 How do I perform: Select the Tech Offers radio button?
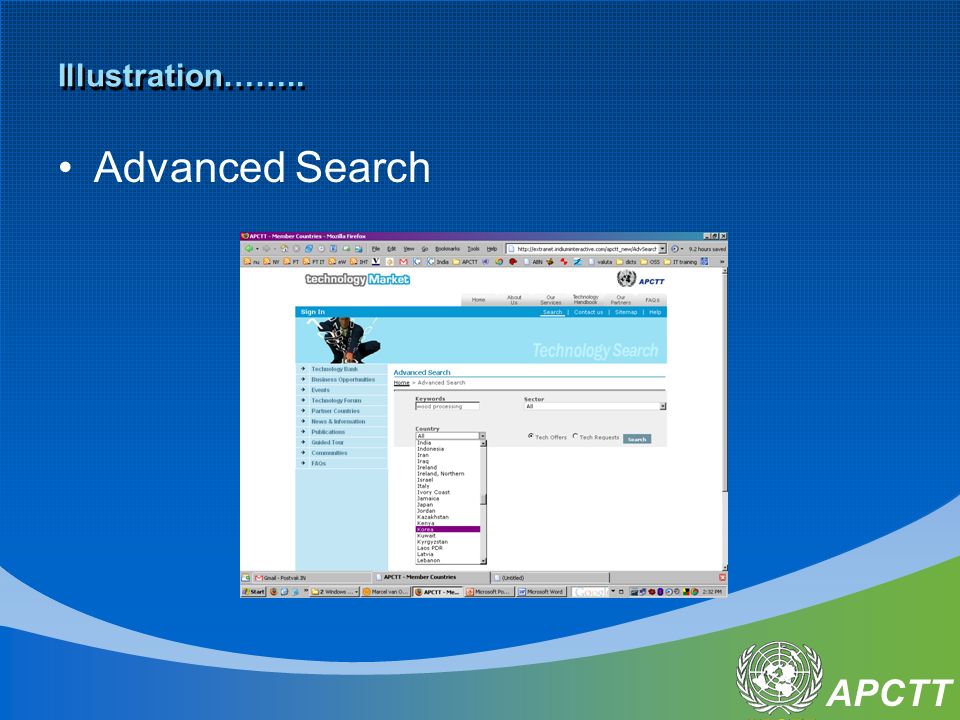tap(530, 436)
